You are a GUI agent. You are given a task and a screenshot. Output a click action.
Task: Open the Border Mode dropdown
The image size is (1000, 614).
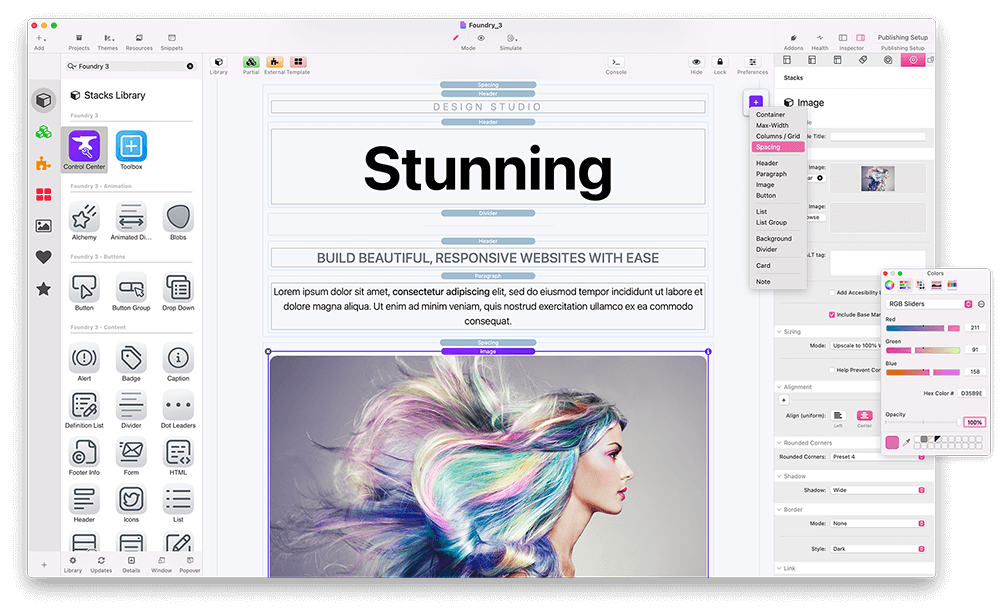click(x=878, y=523)
